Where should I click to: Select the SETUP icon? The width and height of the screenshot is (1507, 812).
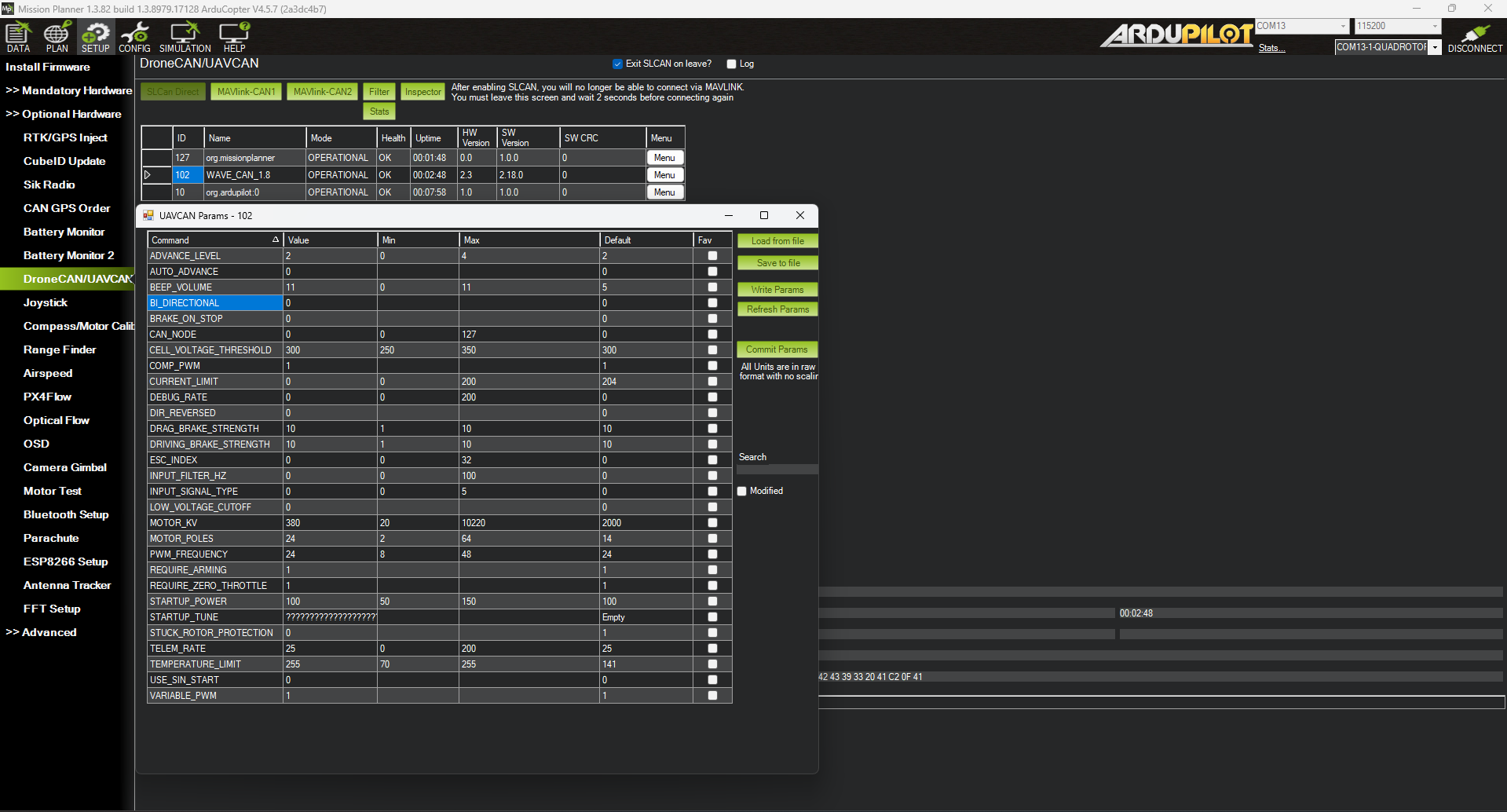point(95,36)
